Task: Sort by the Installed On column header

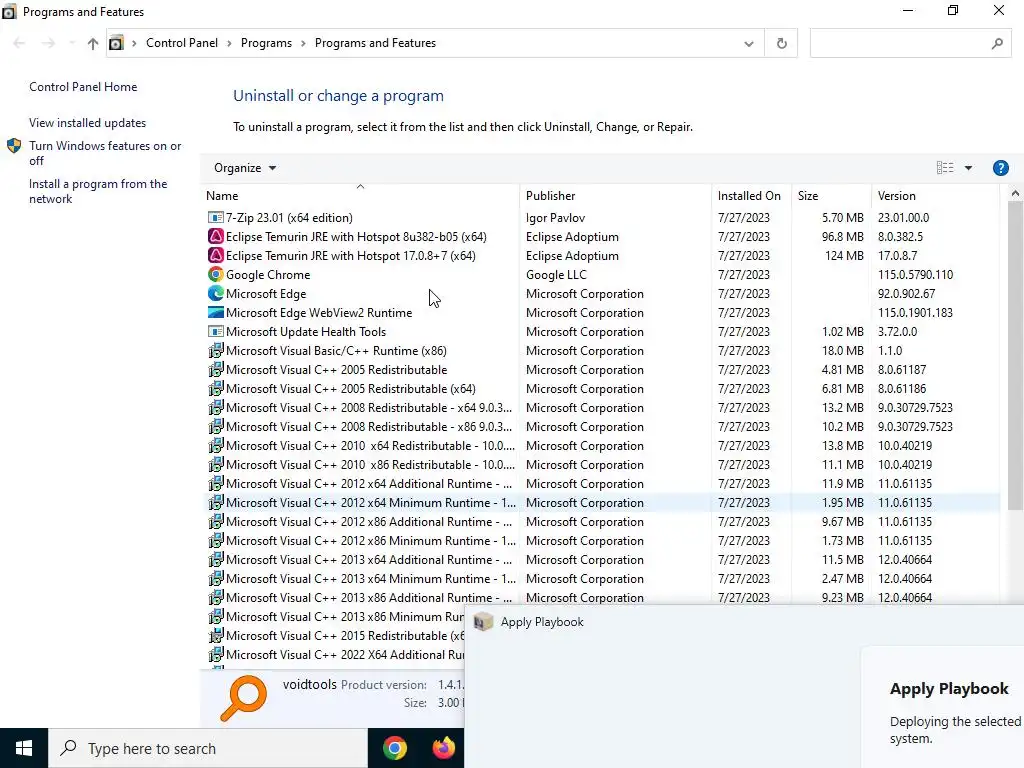Action: click(x=749, y=195)
